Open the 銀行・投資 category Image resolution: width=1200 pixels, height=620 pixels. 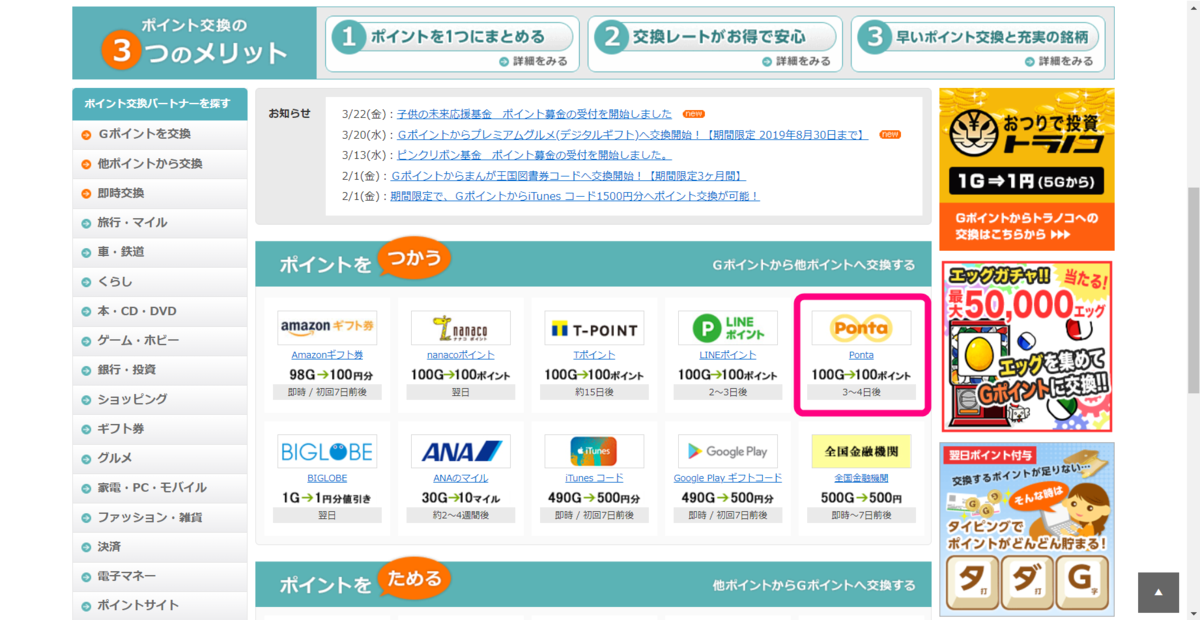(160, 370)
